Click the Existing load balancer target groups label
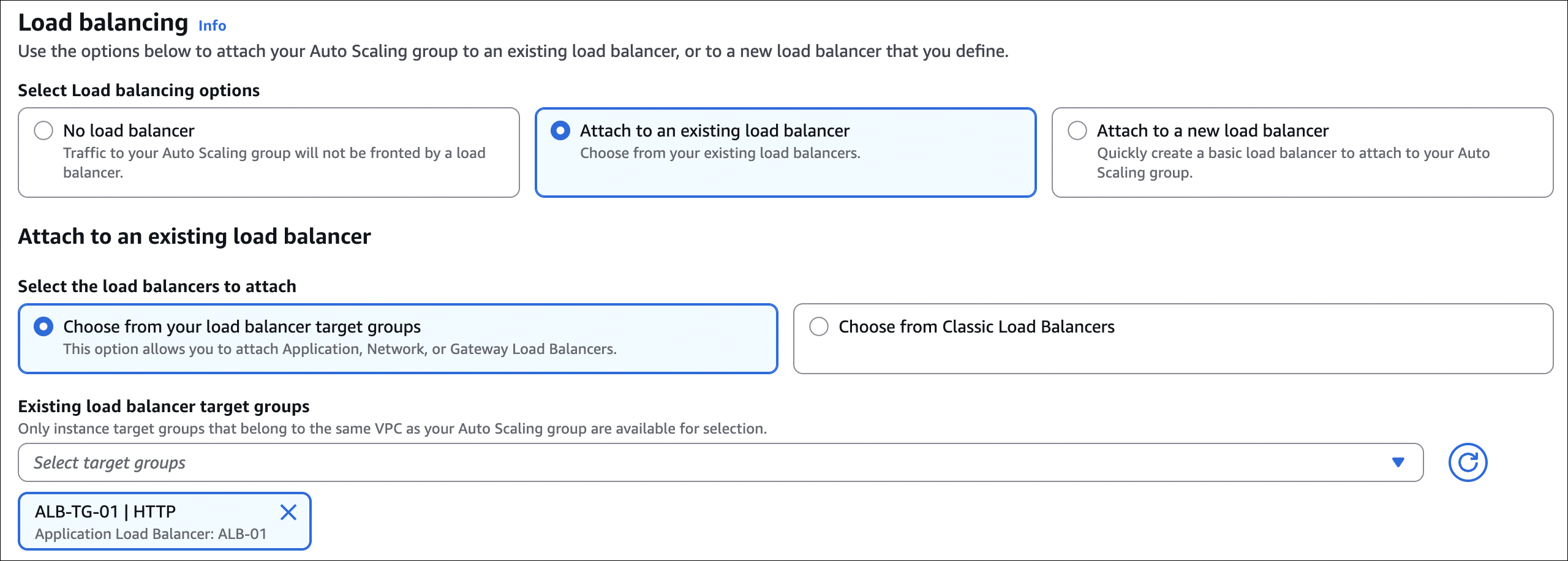 (164, 407)
